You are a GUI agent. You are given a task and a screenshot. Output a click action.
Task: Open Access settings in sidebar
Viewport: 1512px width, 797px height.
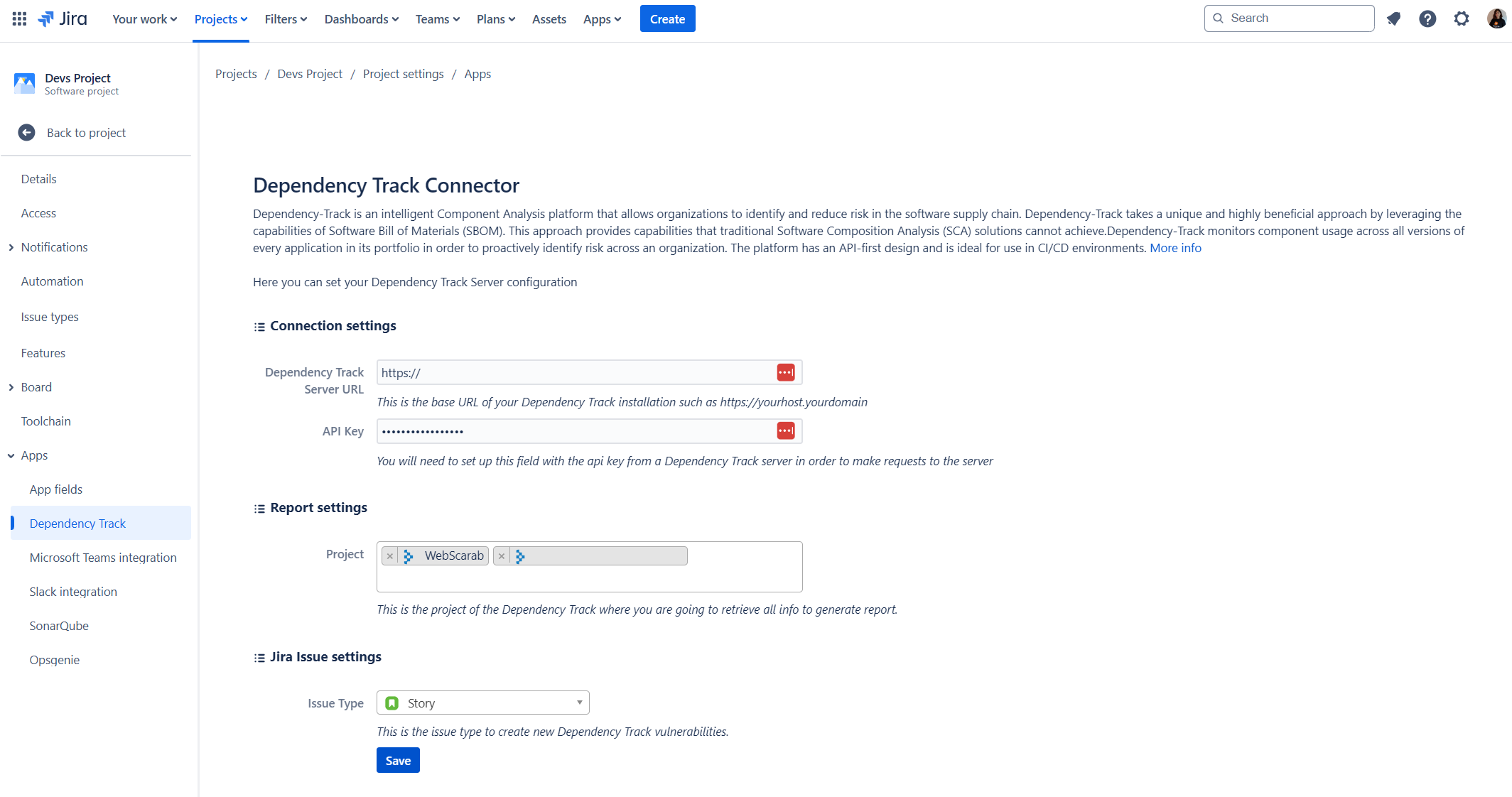pyautogui.click(x=38, y=213)
